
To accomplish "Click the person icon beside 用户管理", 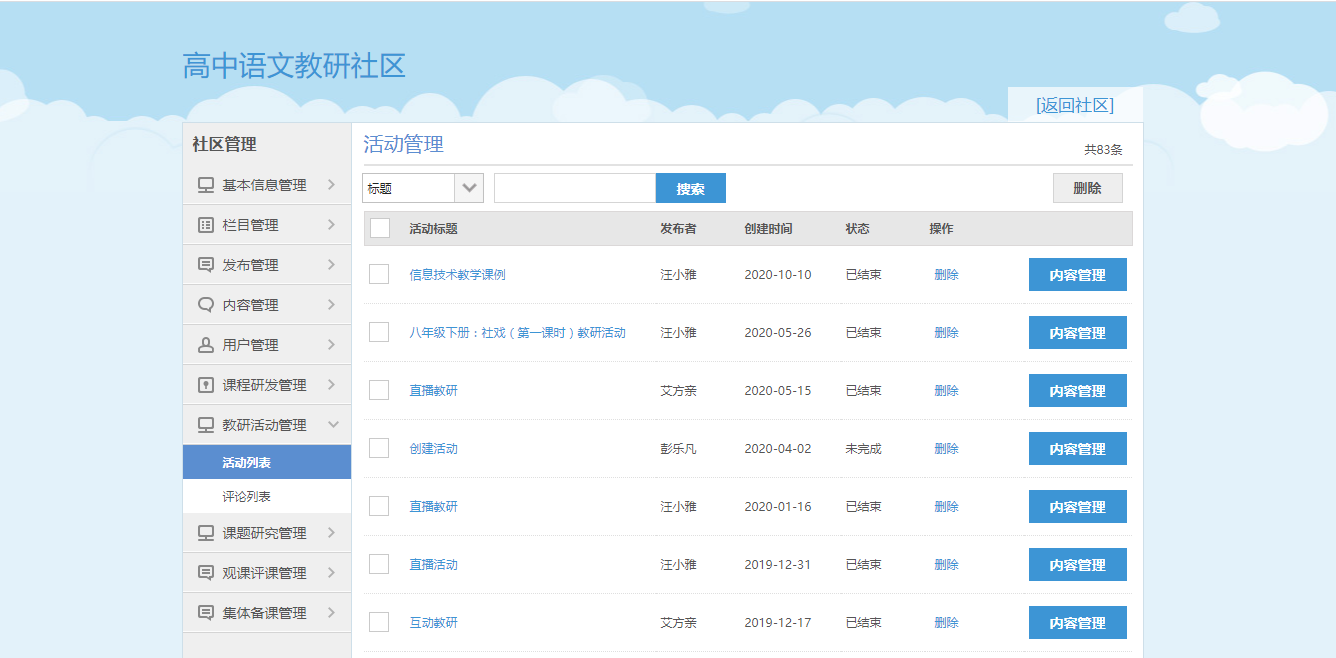I will [206, 345].
